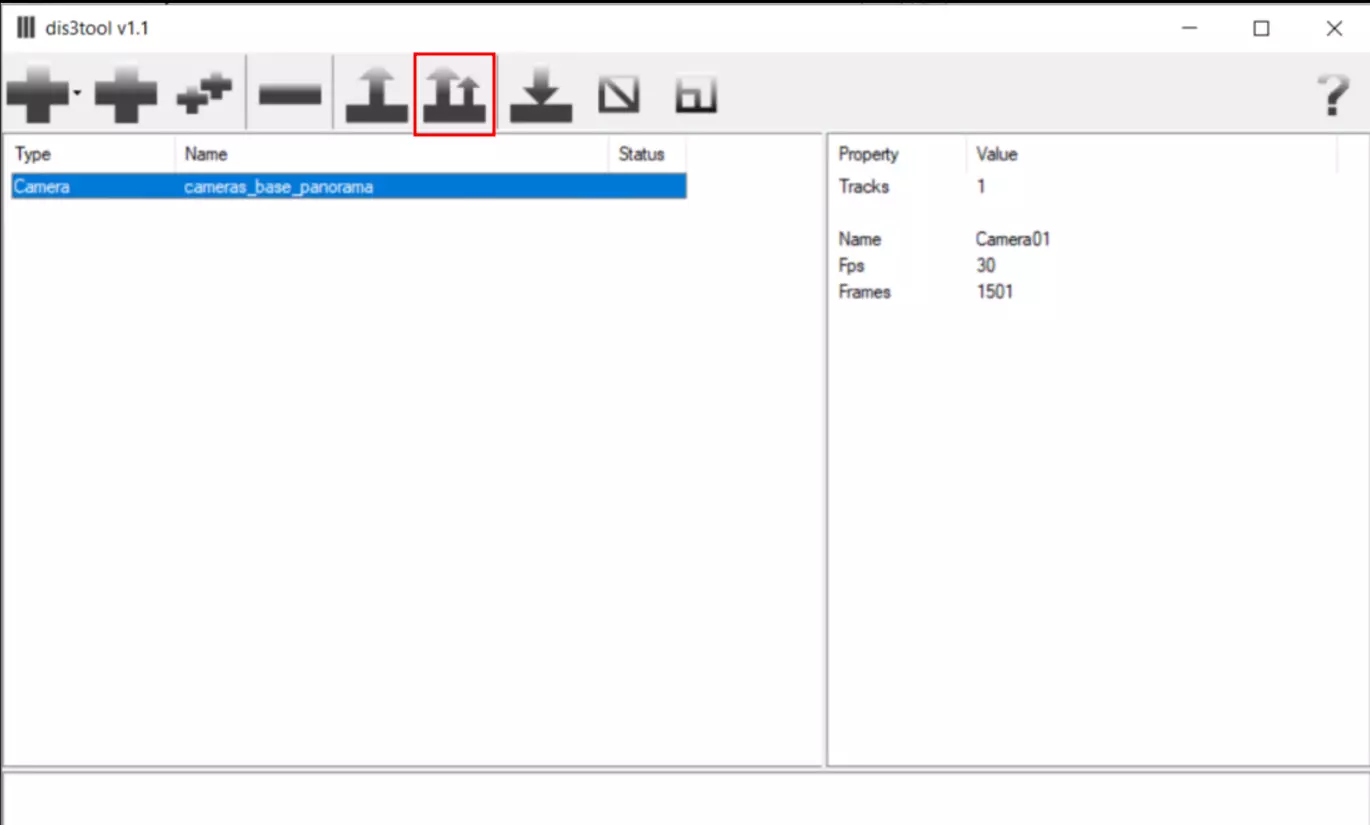Sort list by Name column header in file list
This screenshot has height=825, width=1370.
coord(392,154)
